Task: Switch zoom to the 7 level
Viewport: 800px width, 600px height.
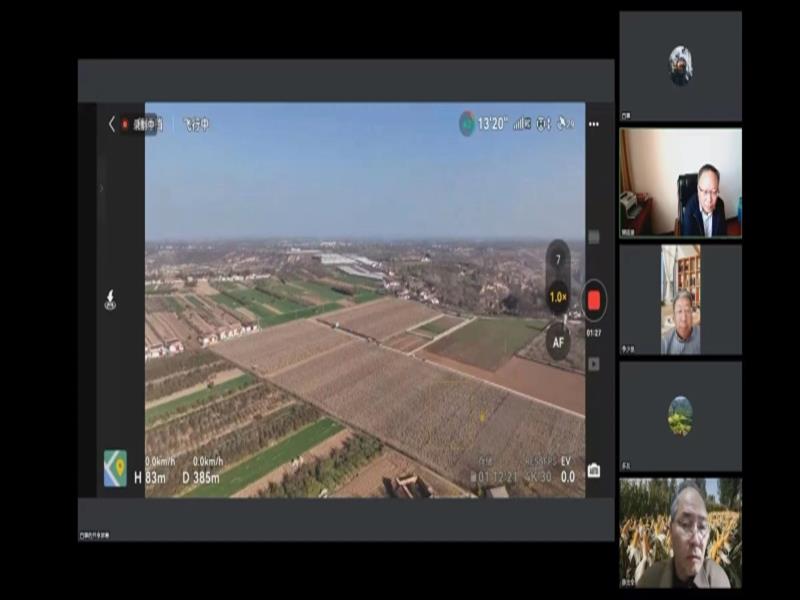Action: pos(558,260)
